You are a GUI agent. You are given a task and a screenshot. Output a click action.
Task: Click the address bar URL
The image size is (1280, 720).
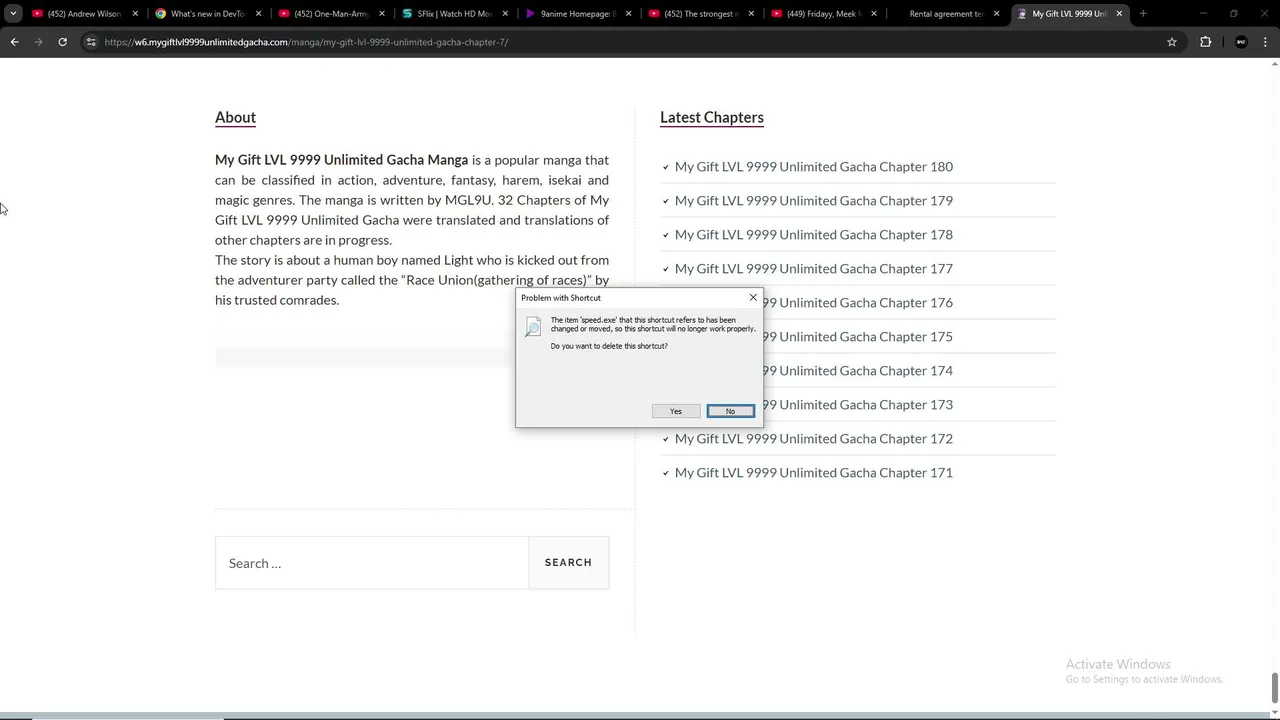pos(306,42)
